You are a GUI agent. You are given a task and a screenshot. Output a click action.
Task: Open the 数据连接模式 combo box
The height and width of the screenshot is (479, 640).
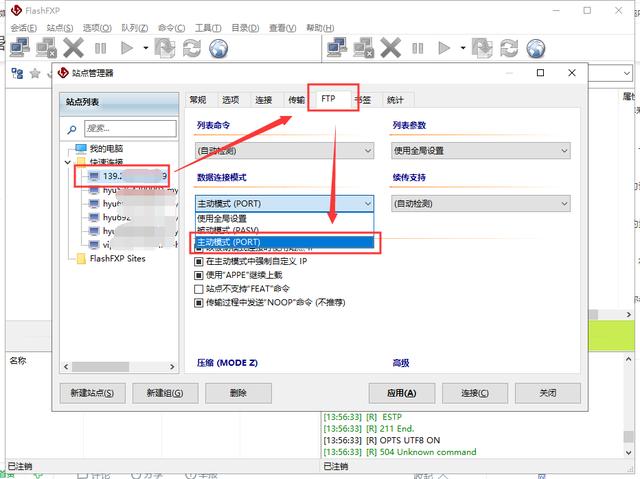pyautogui.click(x=284, y=204)
